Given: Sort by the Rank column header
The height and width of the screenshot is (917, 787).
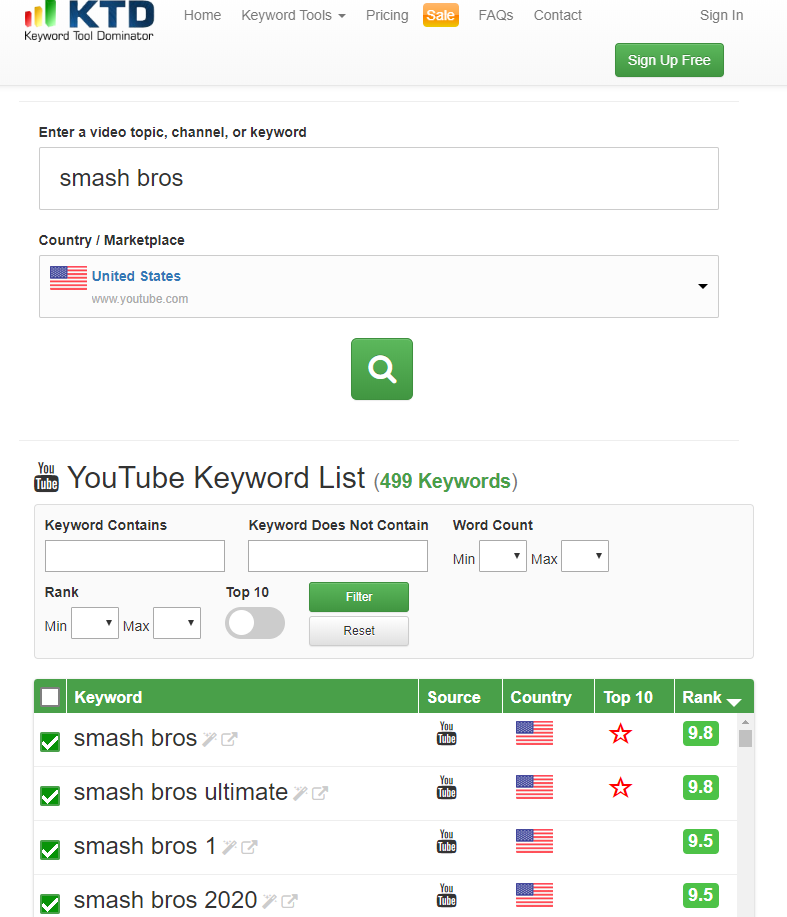Looking at the screenshot, I should [714, 697].
